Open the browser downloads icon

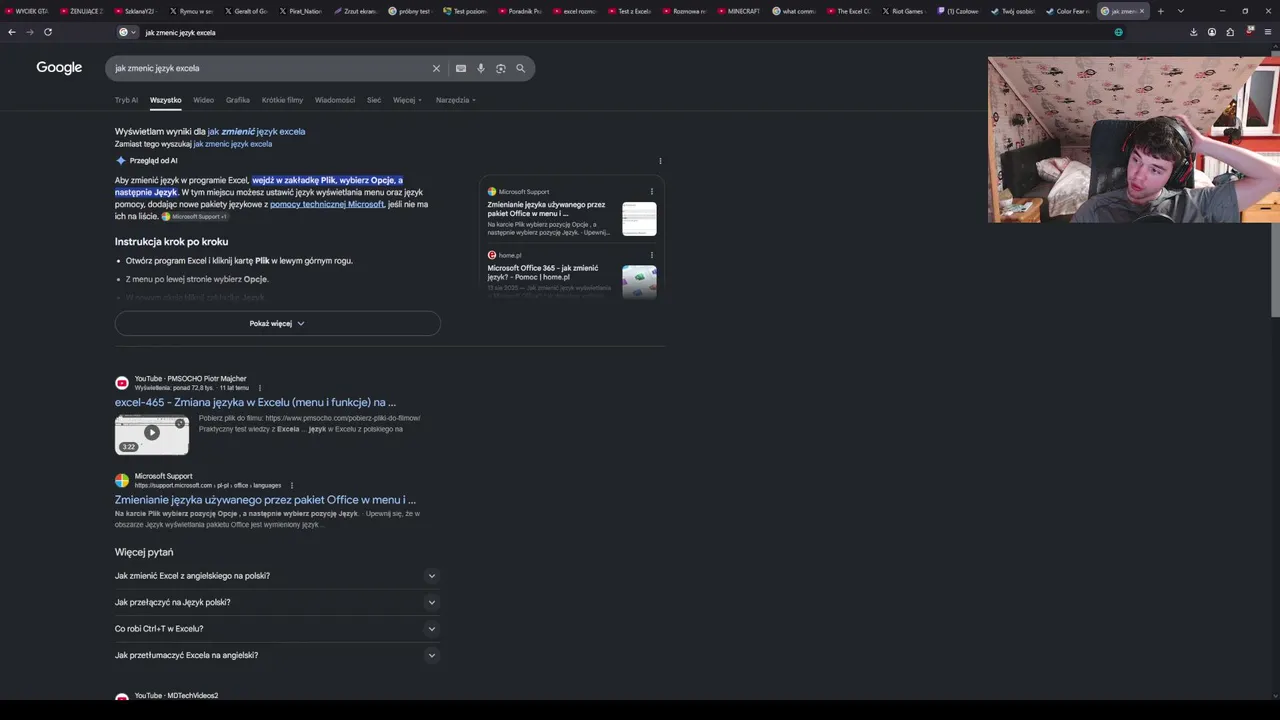point(1193,32)
